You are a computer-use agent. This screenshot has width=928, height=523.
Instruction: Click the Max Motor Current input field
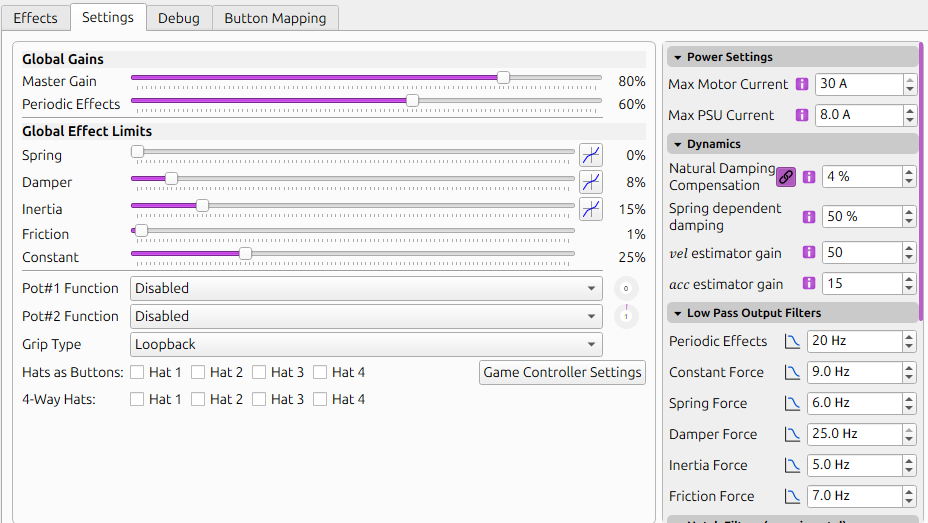click(x=858, y=84)
